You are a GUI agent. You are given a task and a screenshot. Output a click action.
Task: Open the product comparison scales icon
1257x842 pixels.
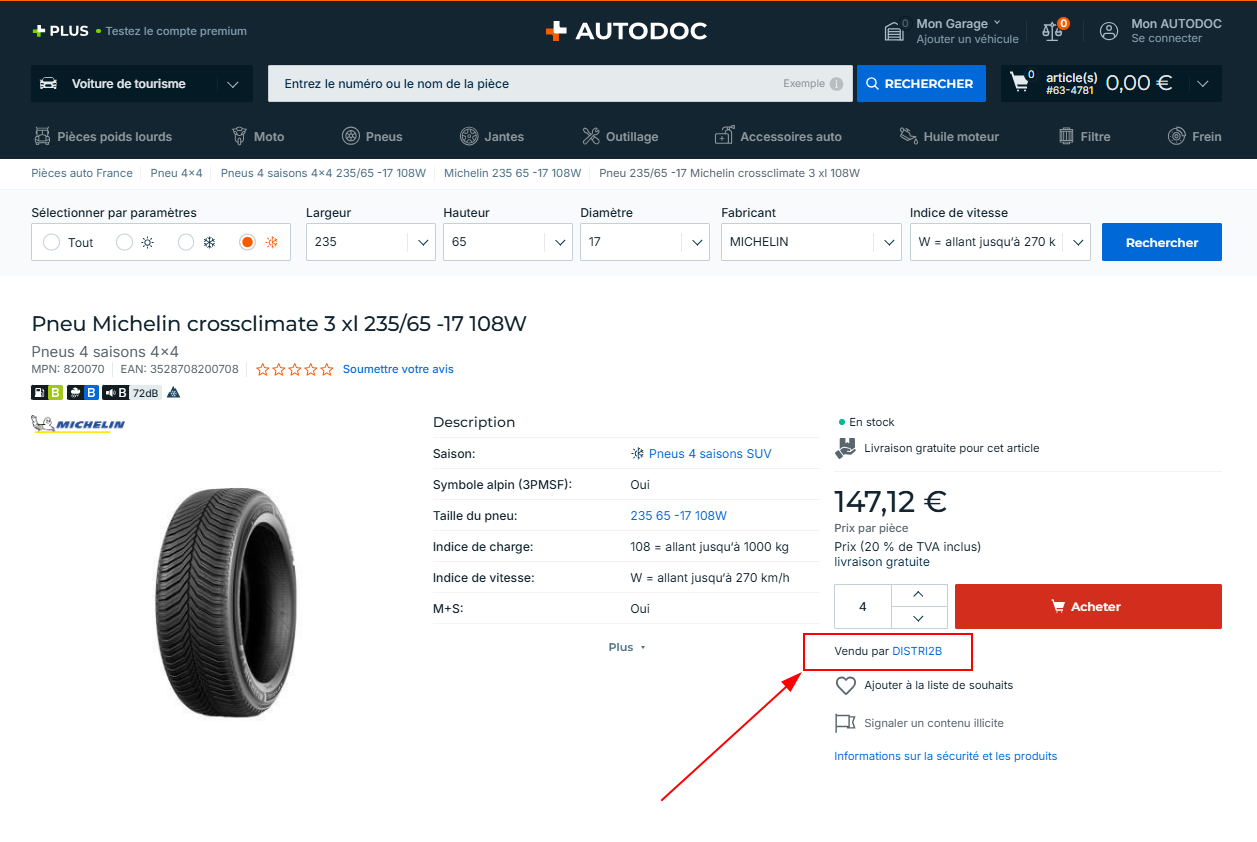pyautogui.click(x=1052, y=31)
